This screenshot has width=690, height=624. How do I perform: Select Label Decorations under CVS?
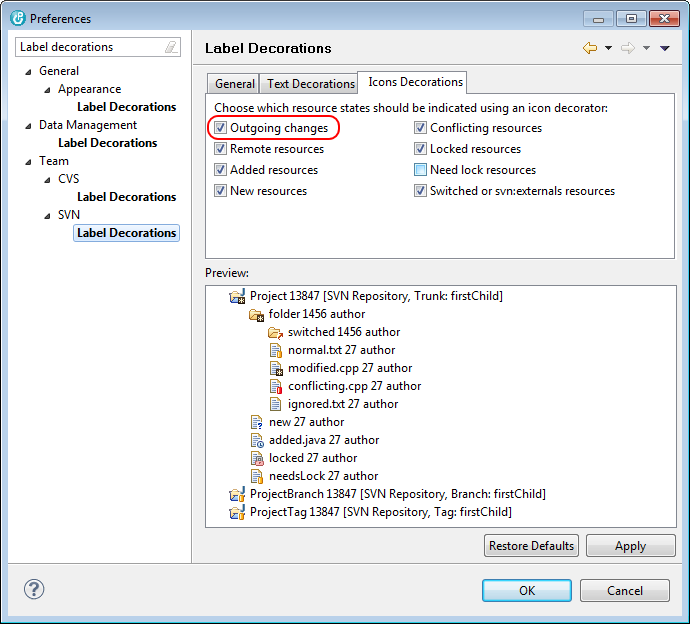pos(126,197)
